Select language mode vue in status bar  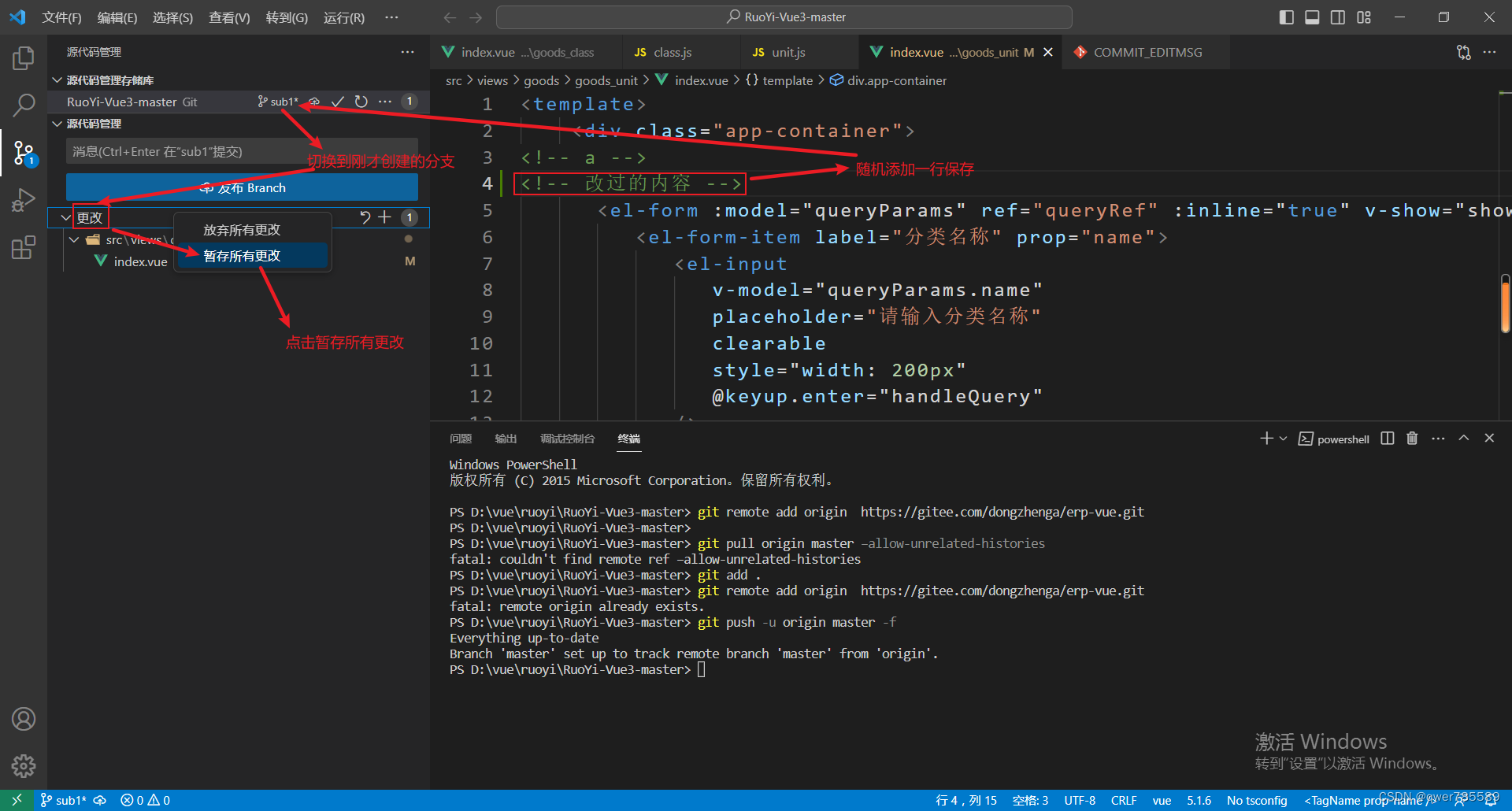[1162, 800]
